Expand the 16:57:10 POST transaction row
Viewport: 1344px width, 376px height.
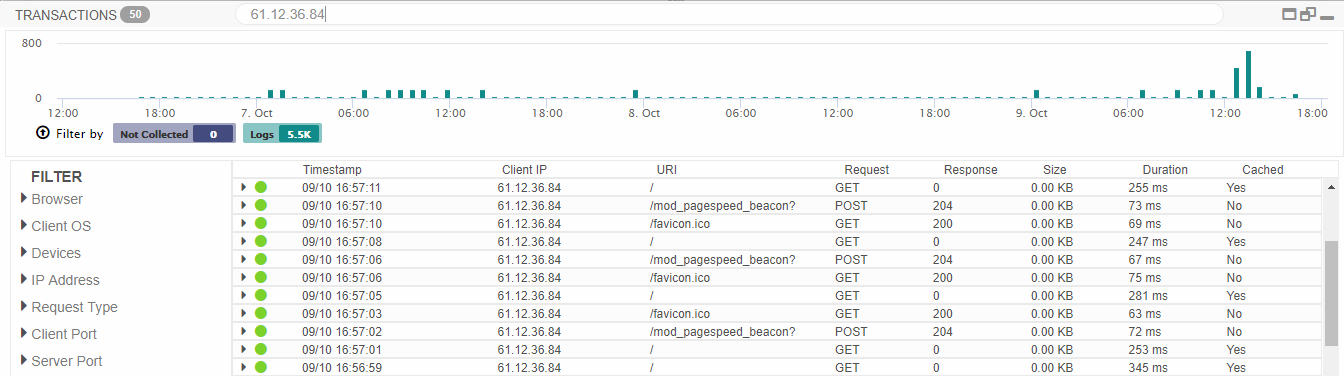tap(243, 206)
